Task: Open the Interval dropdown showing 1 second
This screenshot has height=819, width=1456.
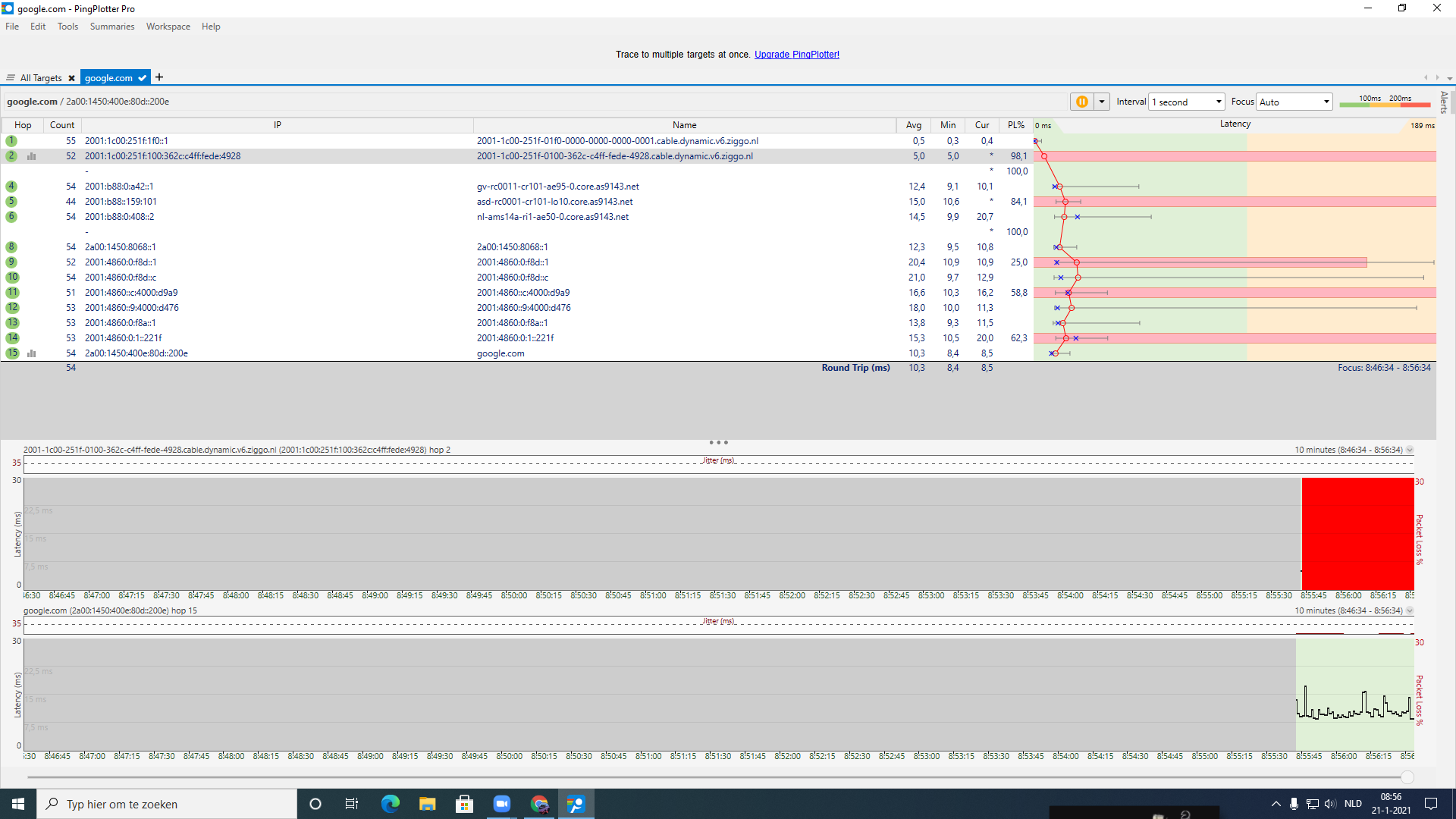Action: (1187, 102)
